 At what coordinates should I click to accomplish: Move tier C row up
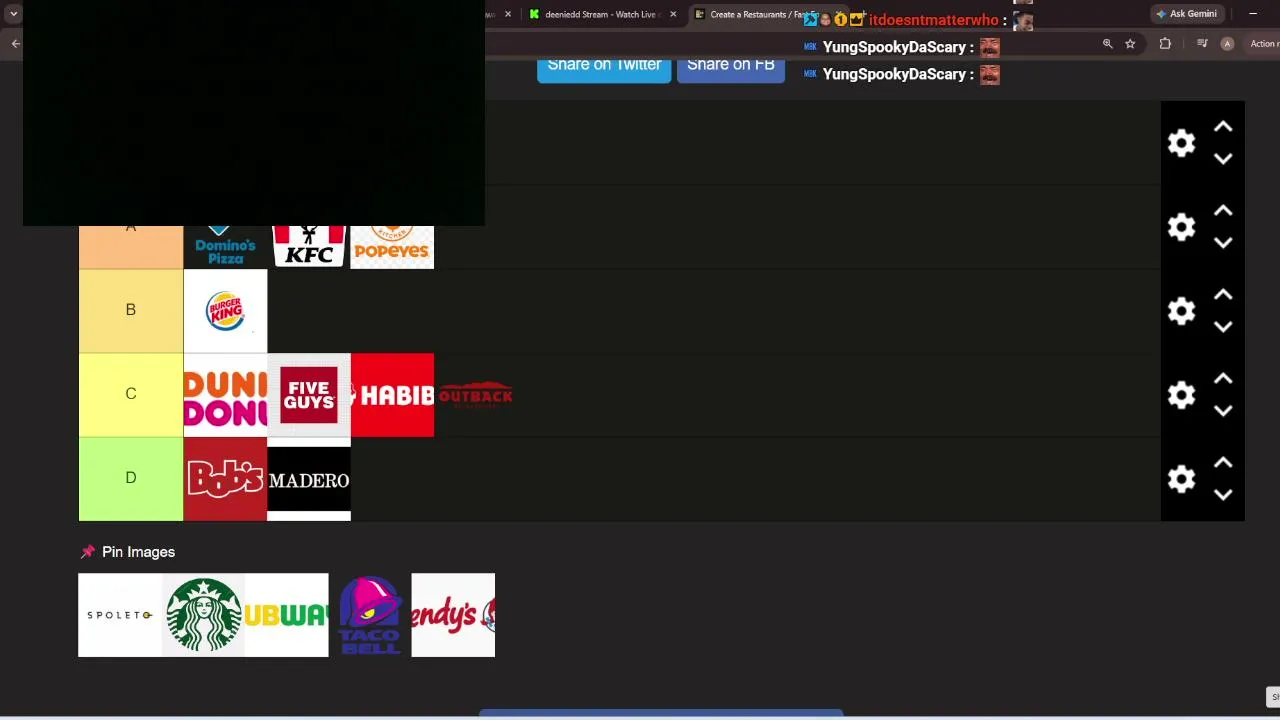click(x=1223, y=379)
